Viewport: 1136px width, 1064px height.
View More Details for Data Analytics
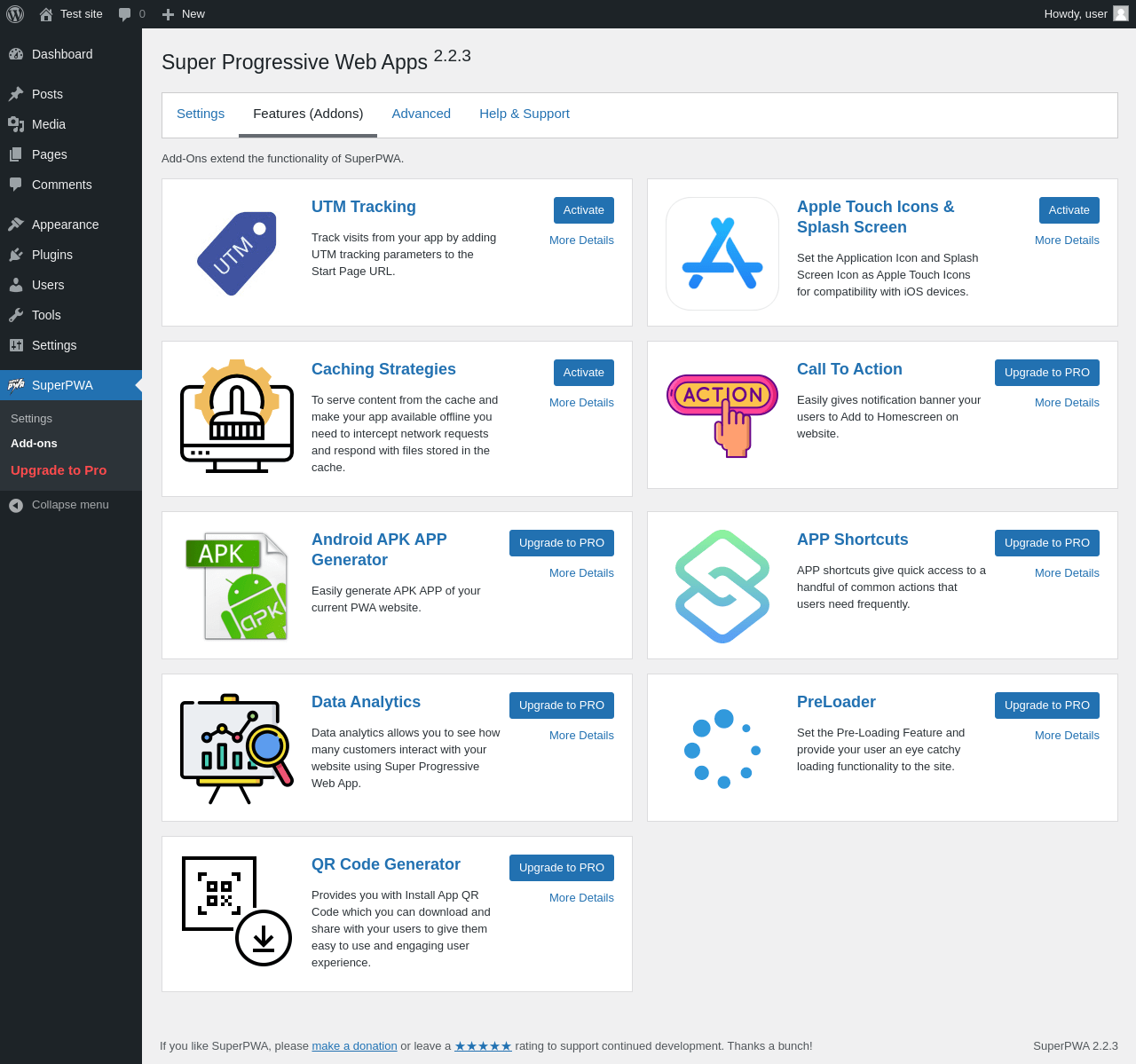pos(581,736)
